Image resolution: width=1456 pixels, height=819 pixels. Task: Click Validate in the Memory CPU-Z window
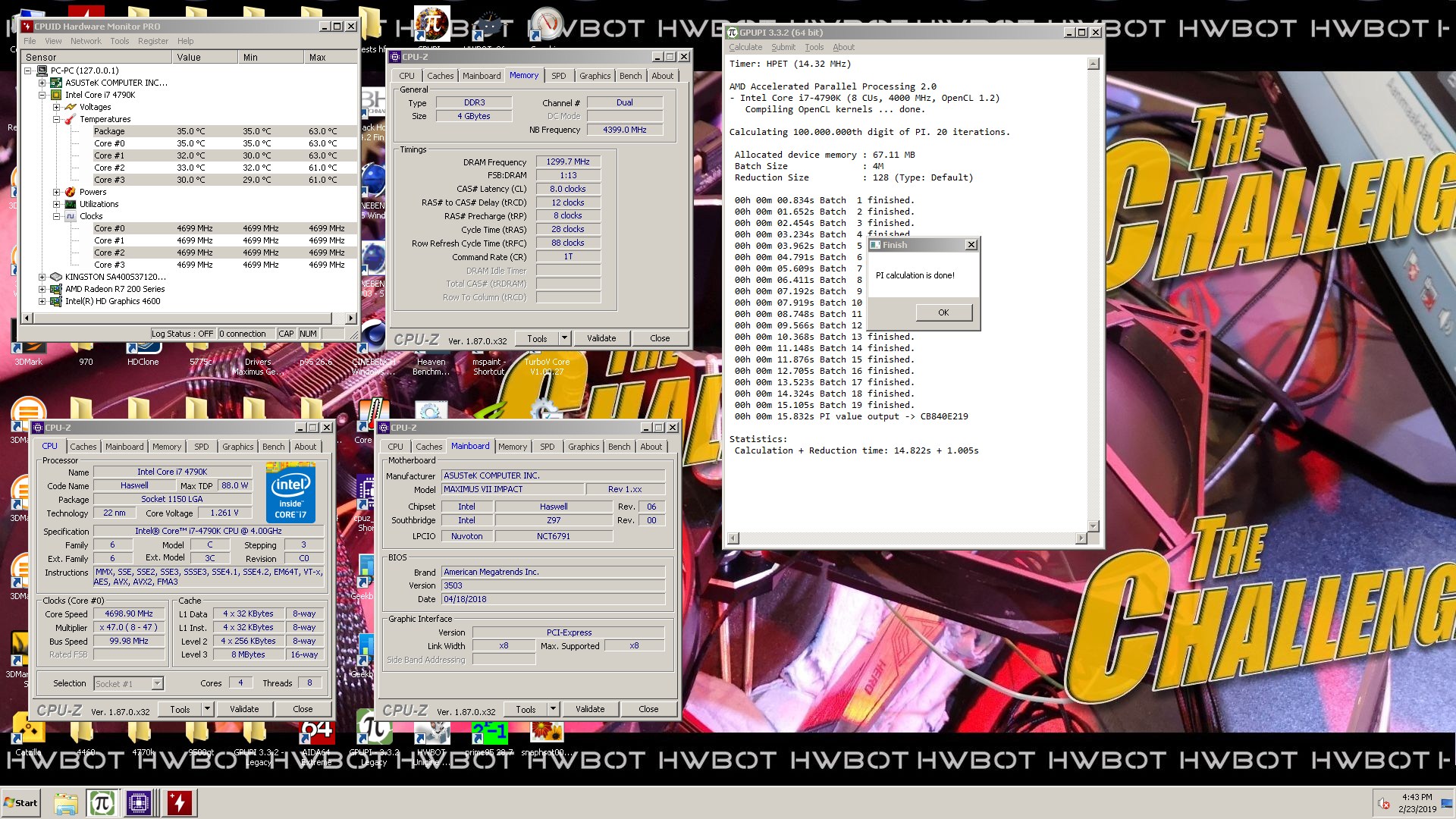tap(601, 338)
